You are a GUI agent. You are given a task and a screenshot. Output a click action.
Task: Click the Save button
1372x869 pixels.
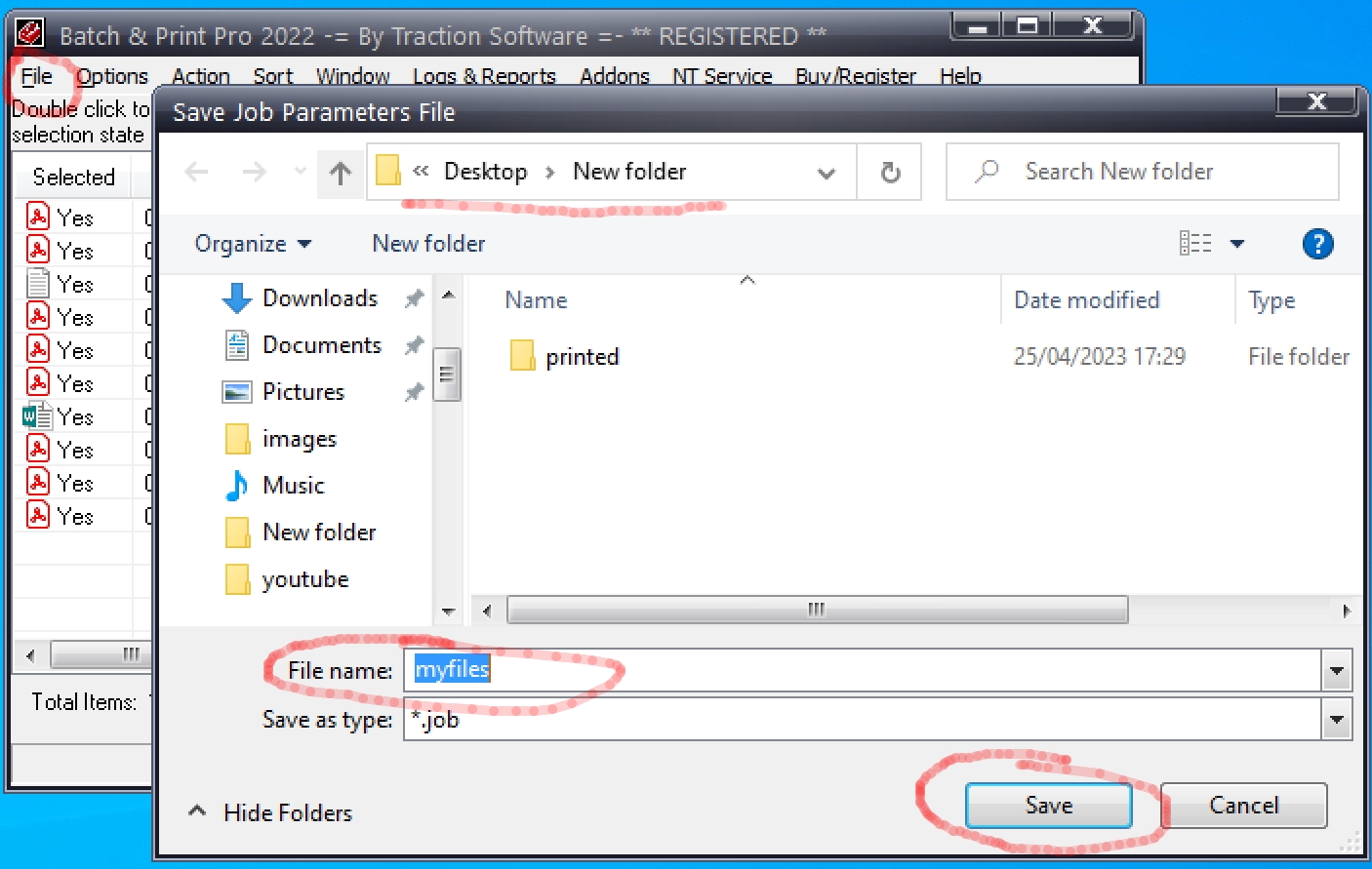[1049, 806]
